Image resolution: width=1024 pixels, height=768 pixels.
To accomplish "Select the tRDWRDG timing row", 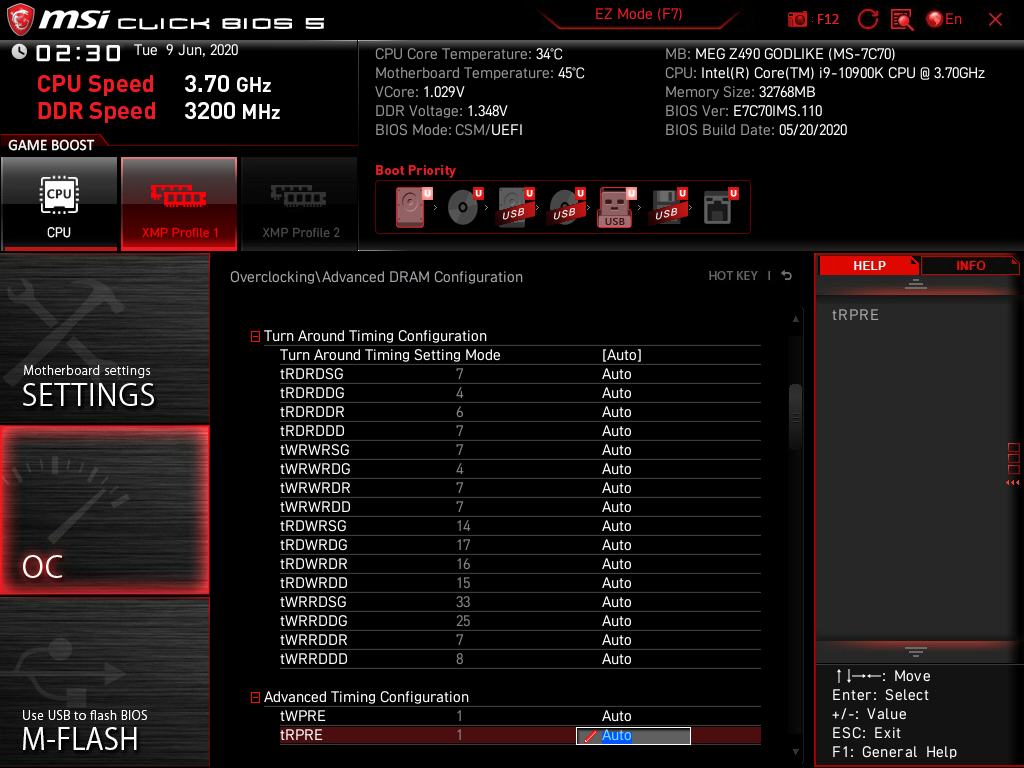I will (520, 545).
